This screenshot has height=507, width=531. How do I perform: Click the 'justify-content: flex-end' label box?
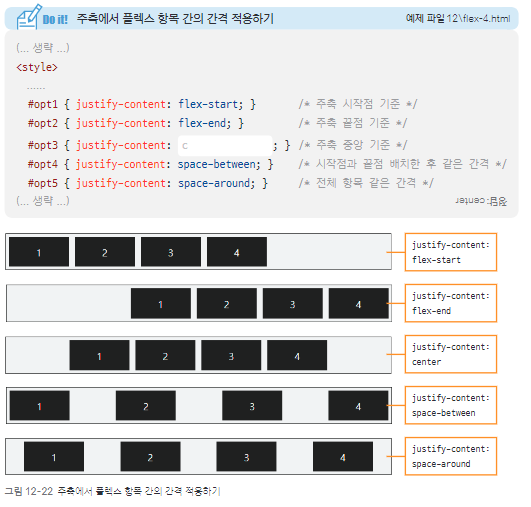(x=451, y=303)
